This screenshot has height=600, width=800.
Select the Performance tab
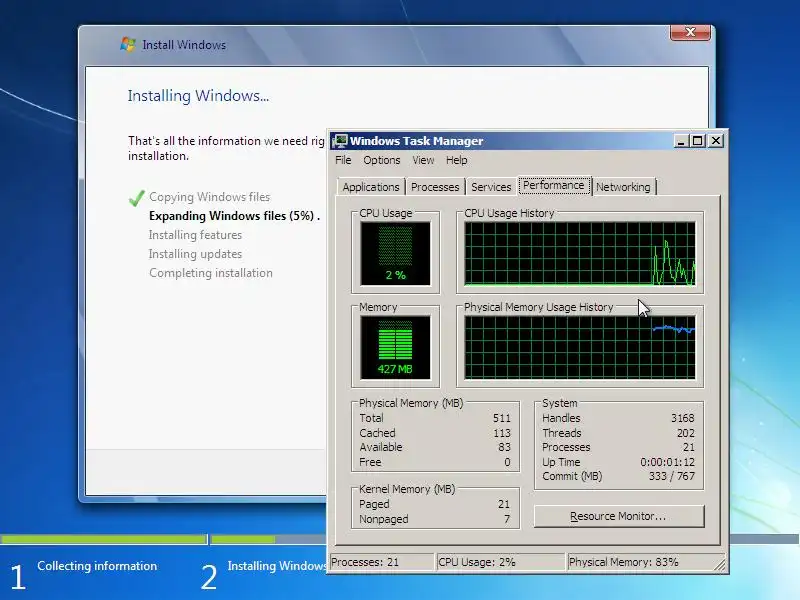tap(554, 185)
